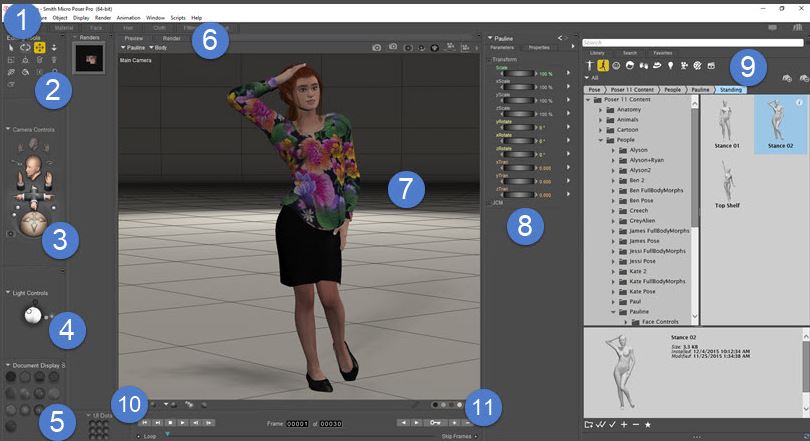
Task: Click the head camera control icon
Action: (34, 167)
